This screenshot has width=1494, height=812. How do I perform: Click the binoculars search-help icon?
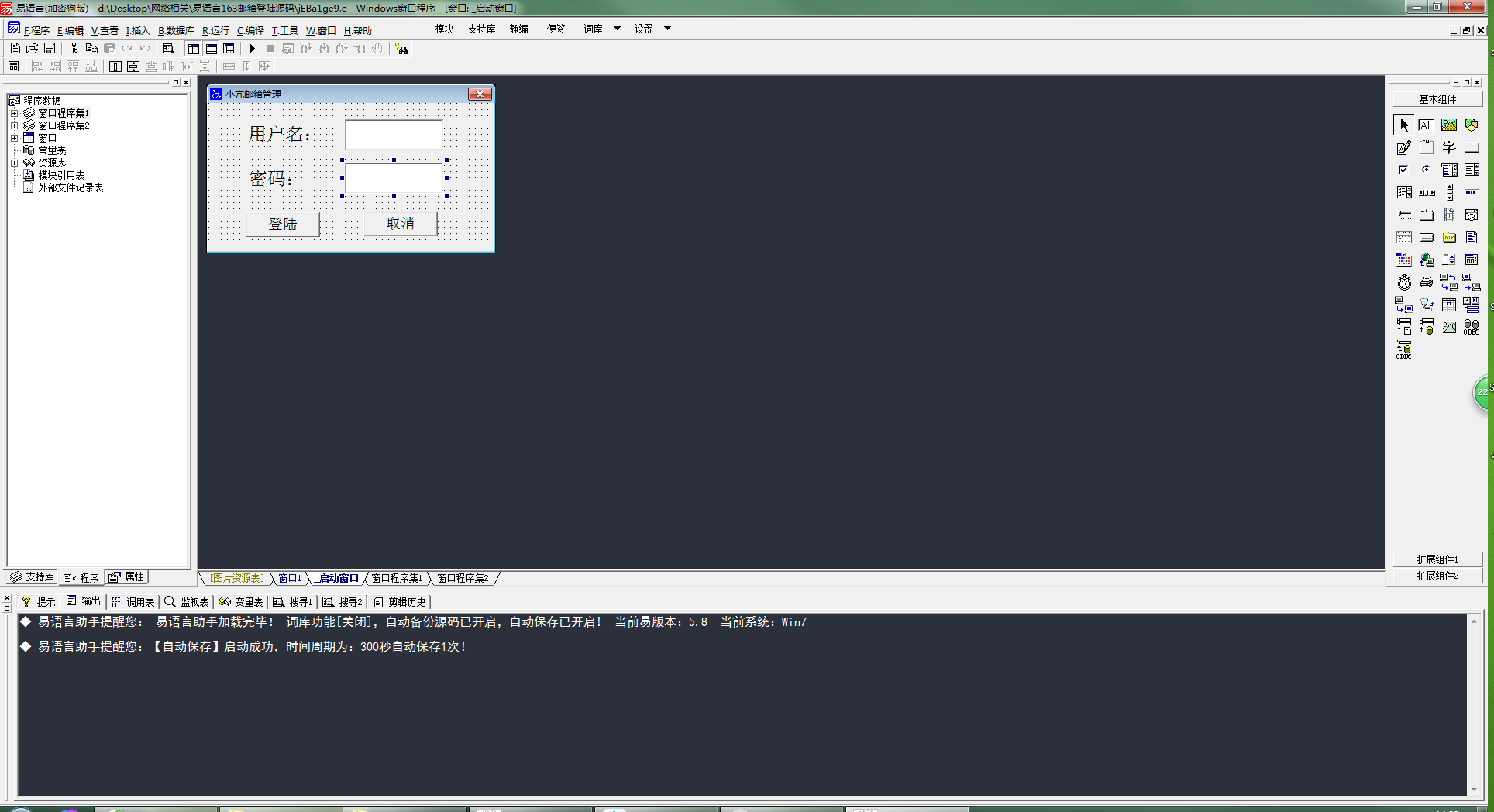point(401,49)
